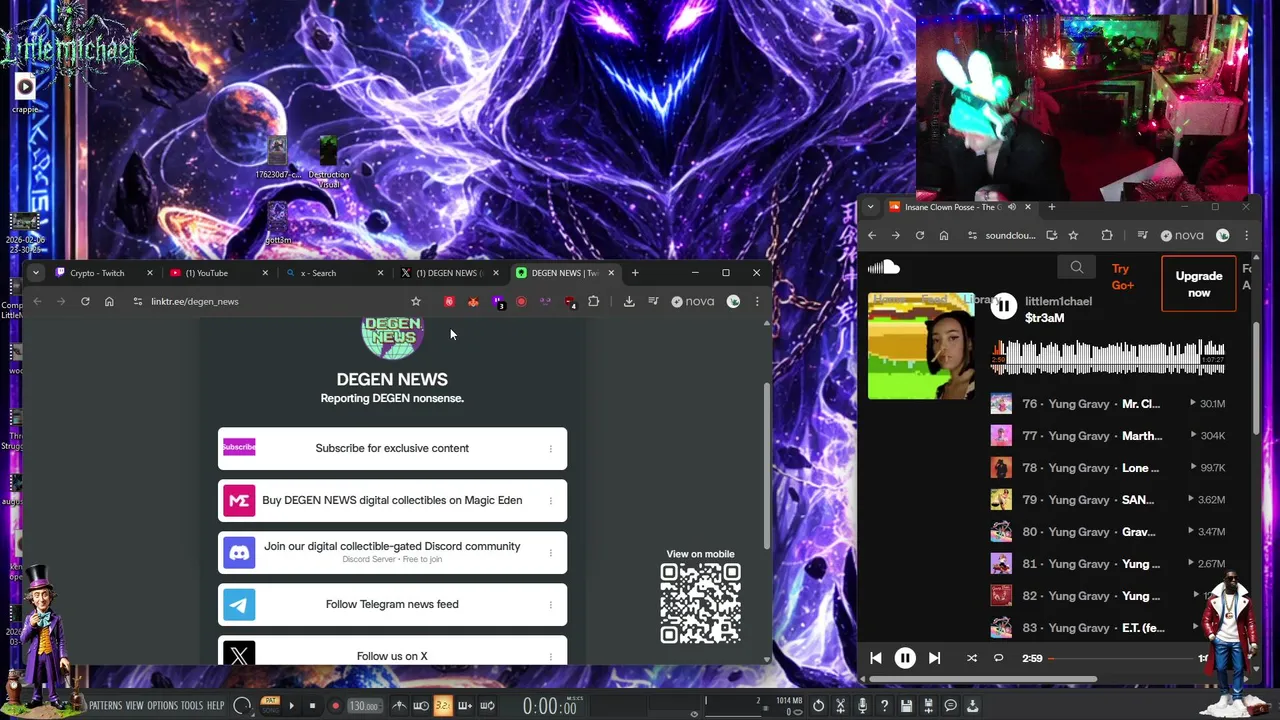
Task: Toggle repeat in SoundCloud player
Action: (998, 658)
